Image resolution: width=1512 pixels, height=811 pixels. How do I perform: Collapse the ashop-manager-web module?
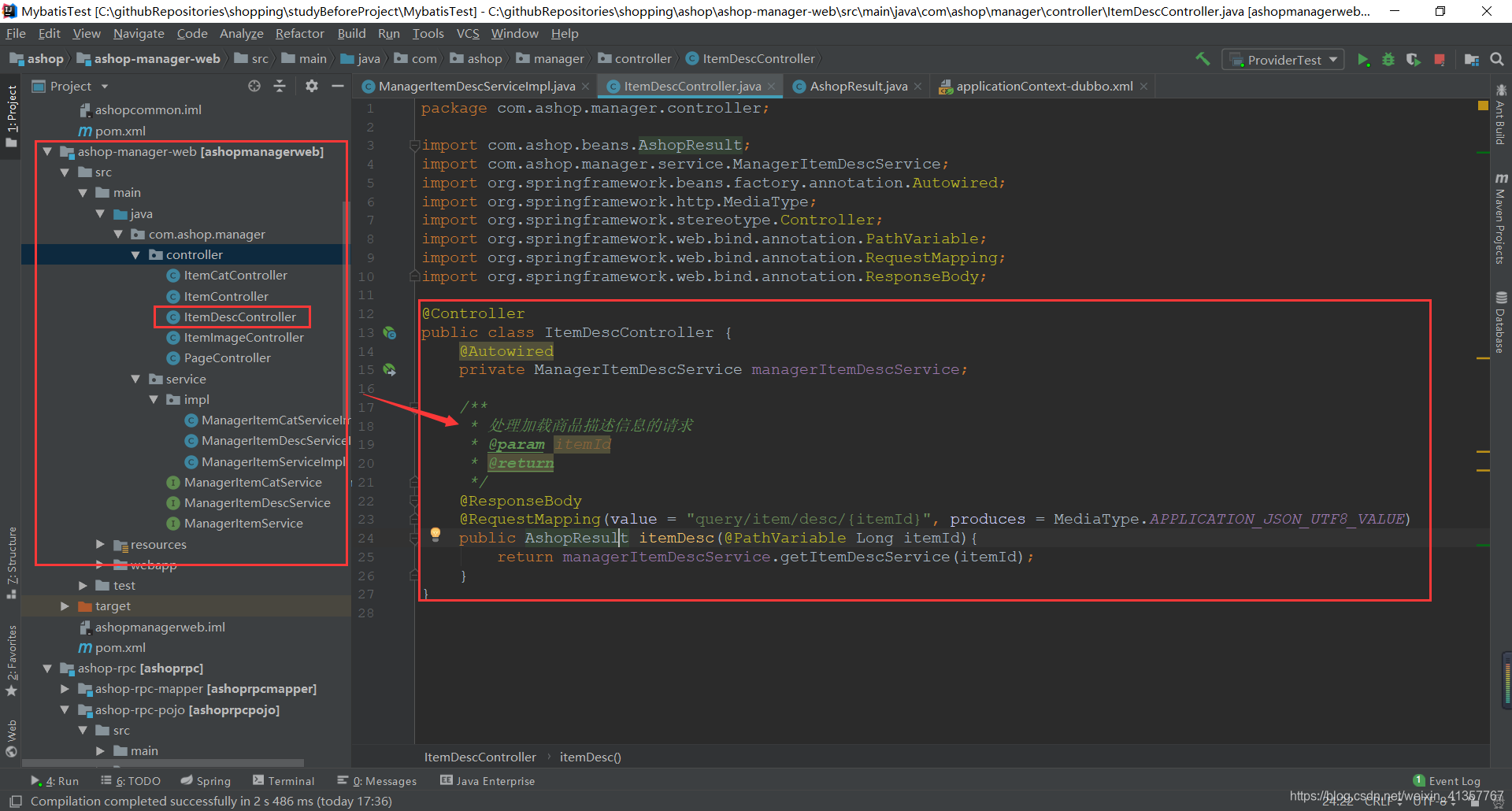[x=47, y=151]
